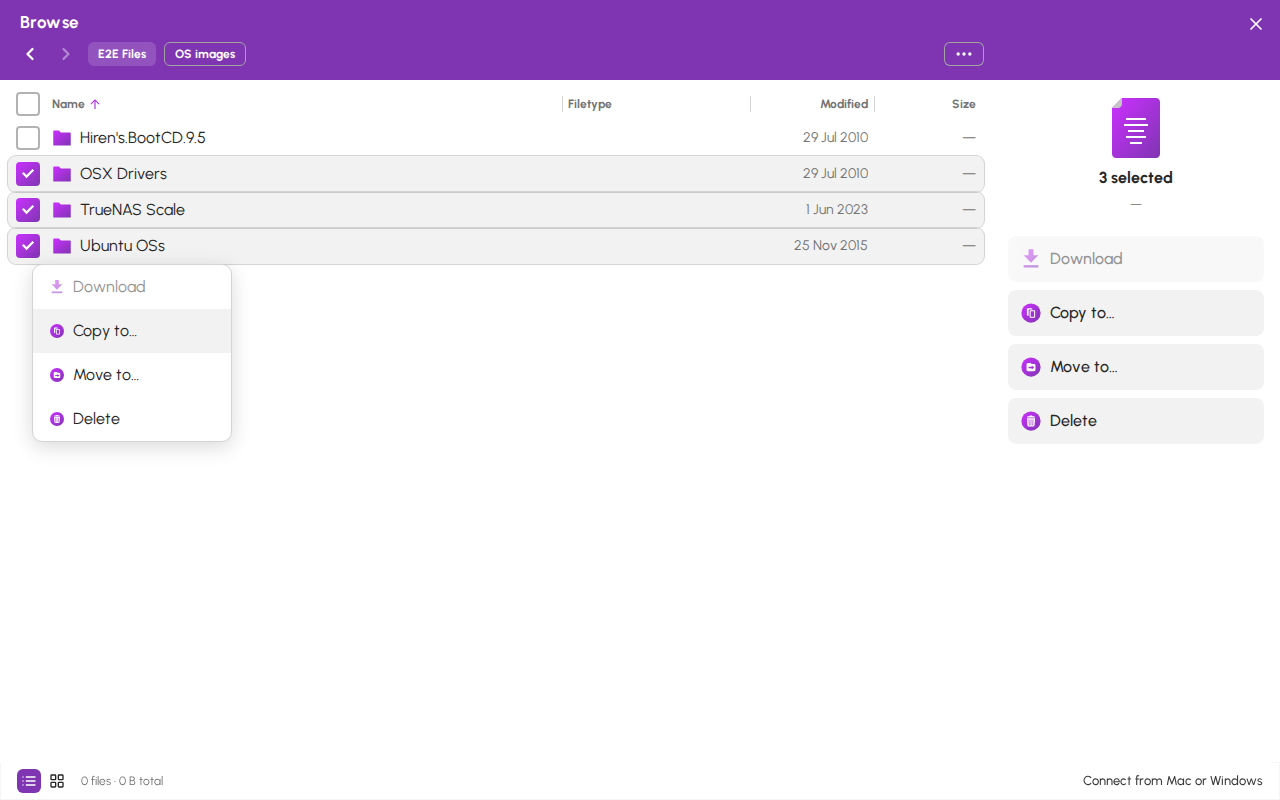The height and width of the screenshot is (800, 1280).
Task: Click Copy to... button in side panel
Action: click(x=1136, y=313)
